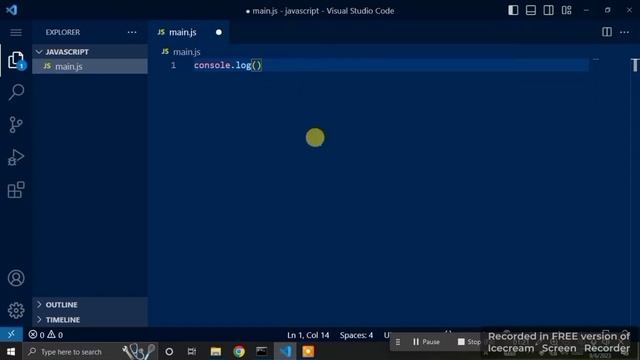640x360 pixels.
Task: Pause the screen recording
Action: tap(426, 342)
